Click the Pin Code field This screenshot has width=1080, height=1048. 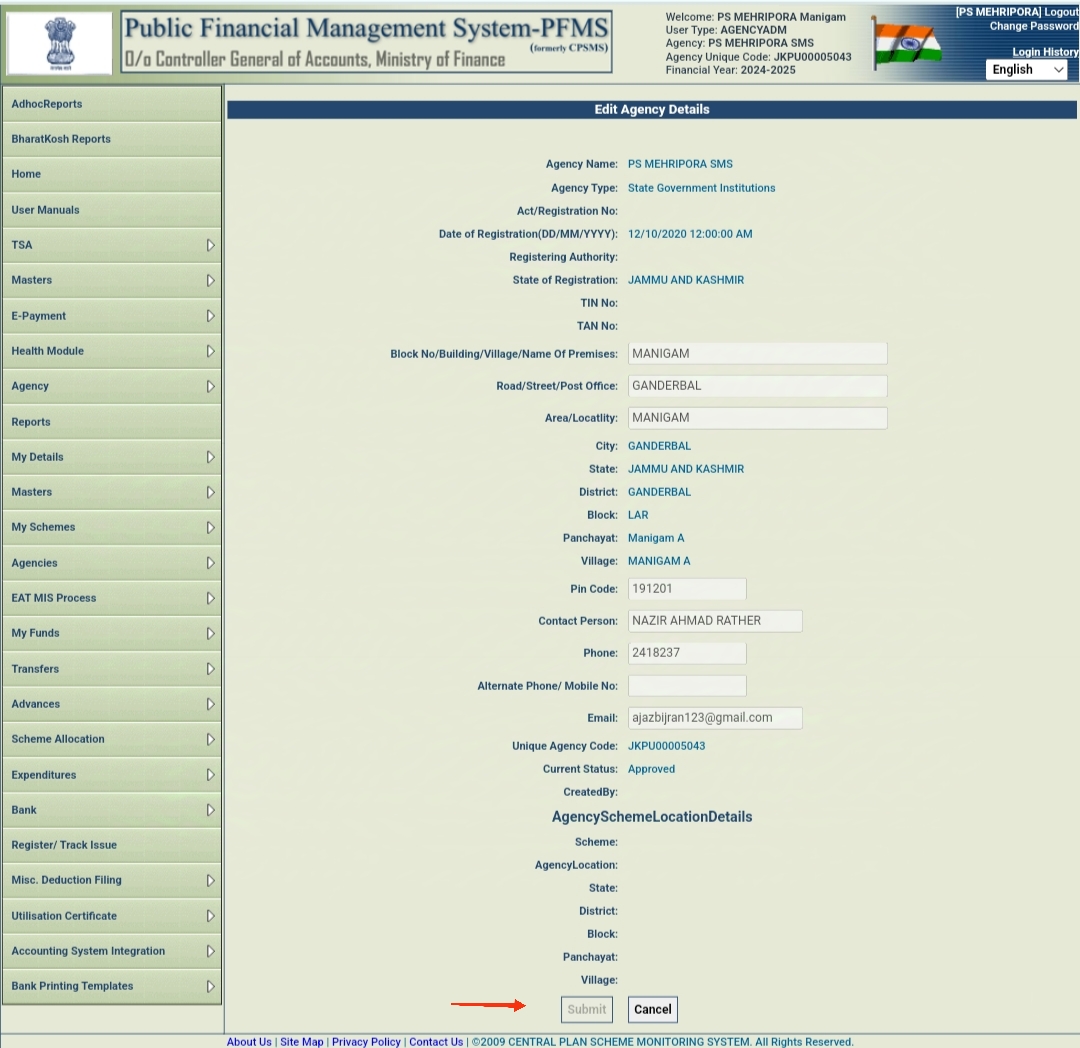click(x=687, y=589)
